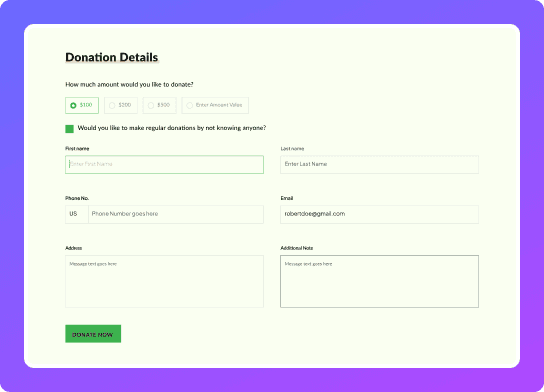Click the Donation Details heading
This screenshot has width=544, height=392.
112,57
